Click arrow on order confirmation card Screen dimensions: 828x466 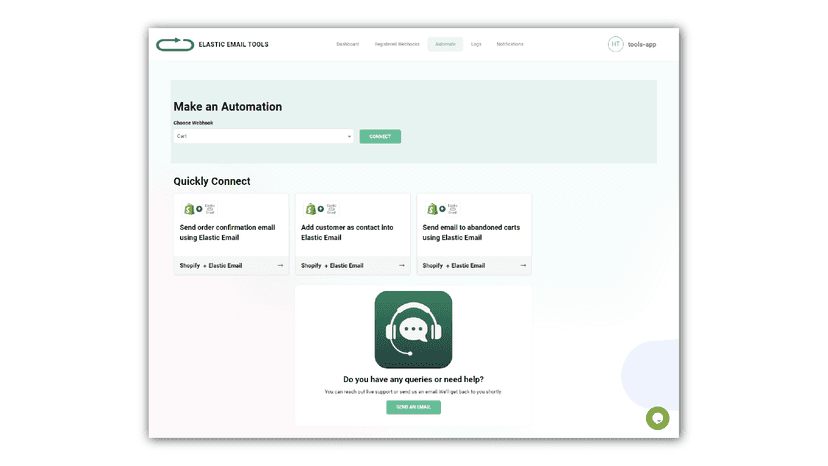tap(280, 265)
